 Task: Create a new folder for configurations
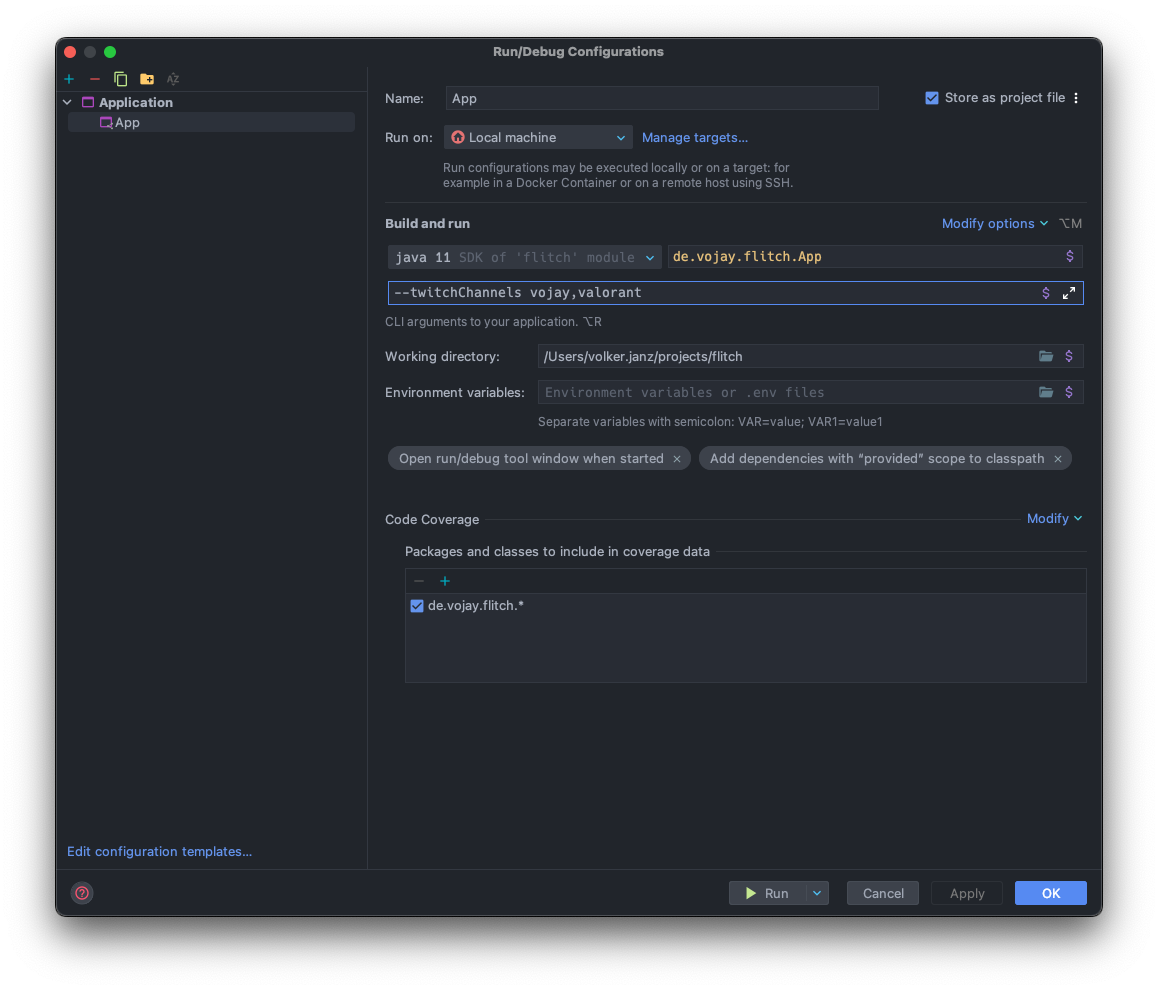(x=147, y=79)
